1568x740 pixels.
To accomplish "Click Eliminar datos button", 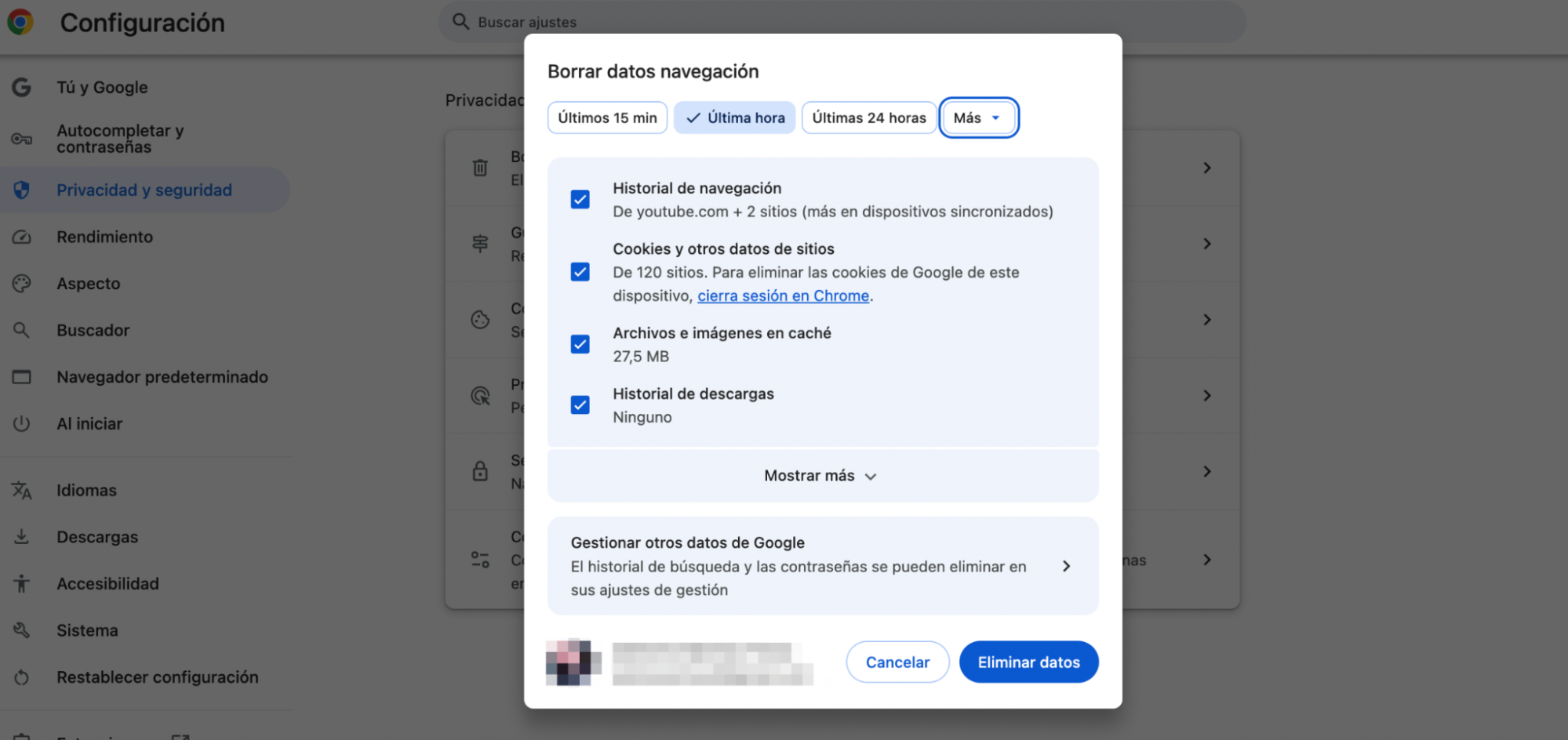I will (1028, 662).
